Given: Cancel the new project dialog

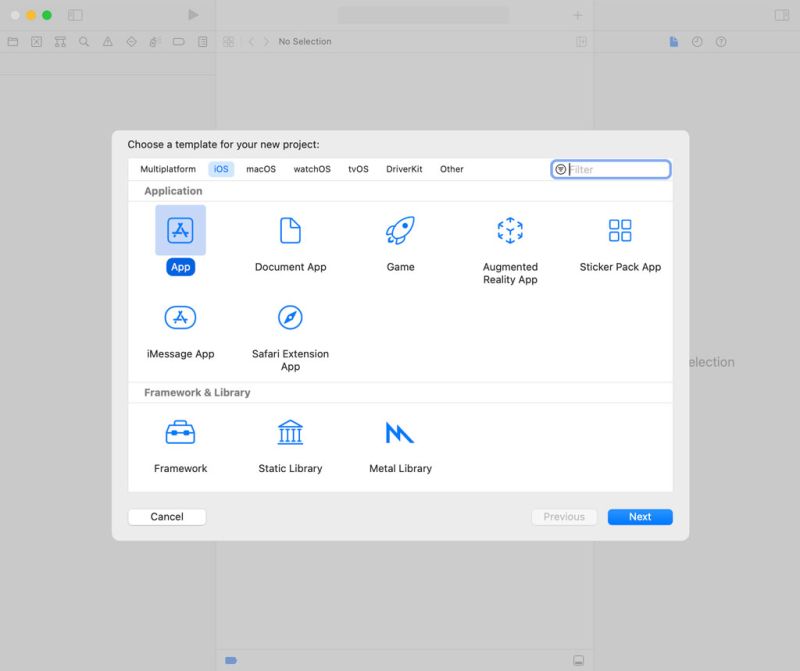Looking at the screenshot, I should point(166,517).
